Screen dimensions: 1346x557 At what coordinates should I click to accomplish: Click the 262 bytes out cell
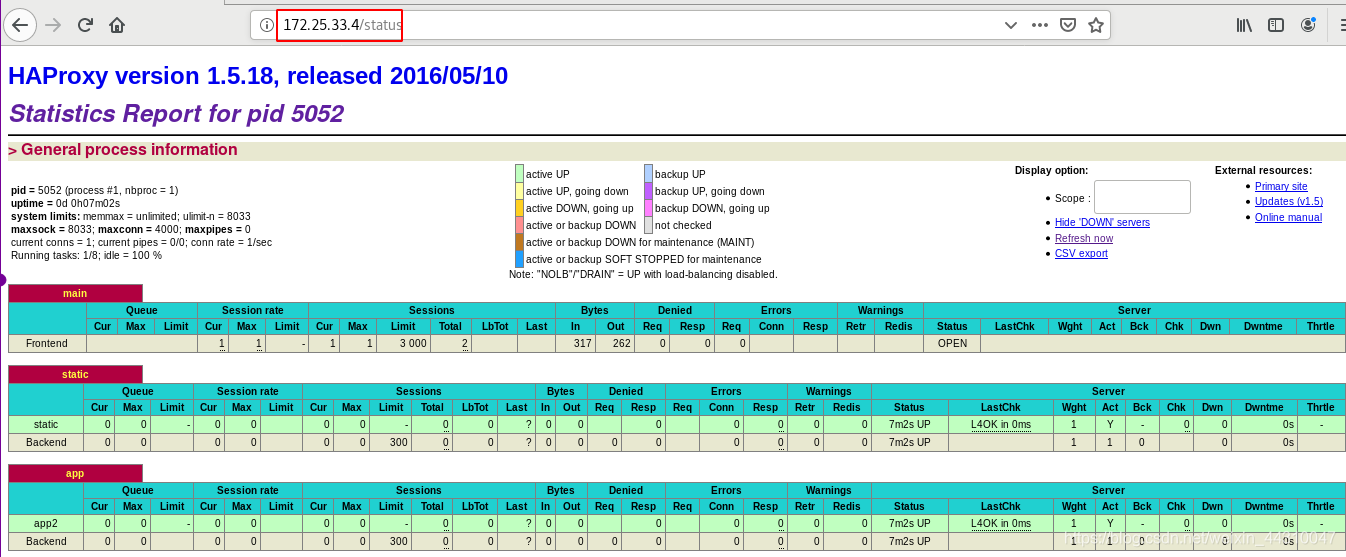pos(615,343)
